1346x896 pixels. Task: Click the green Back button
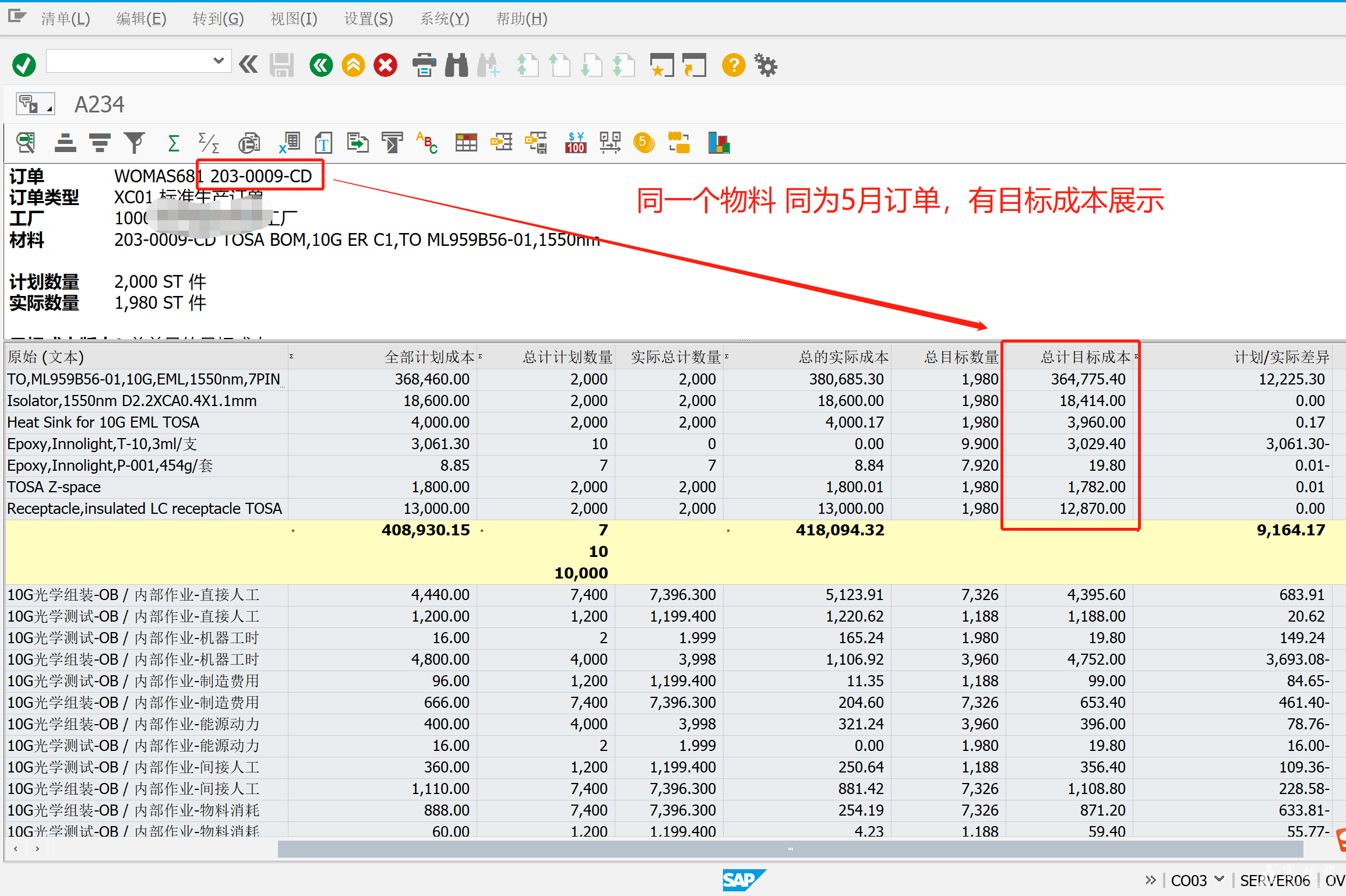[x=321, y=65]
